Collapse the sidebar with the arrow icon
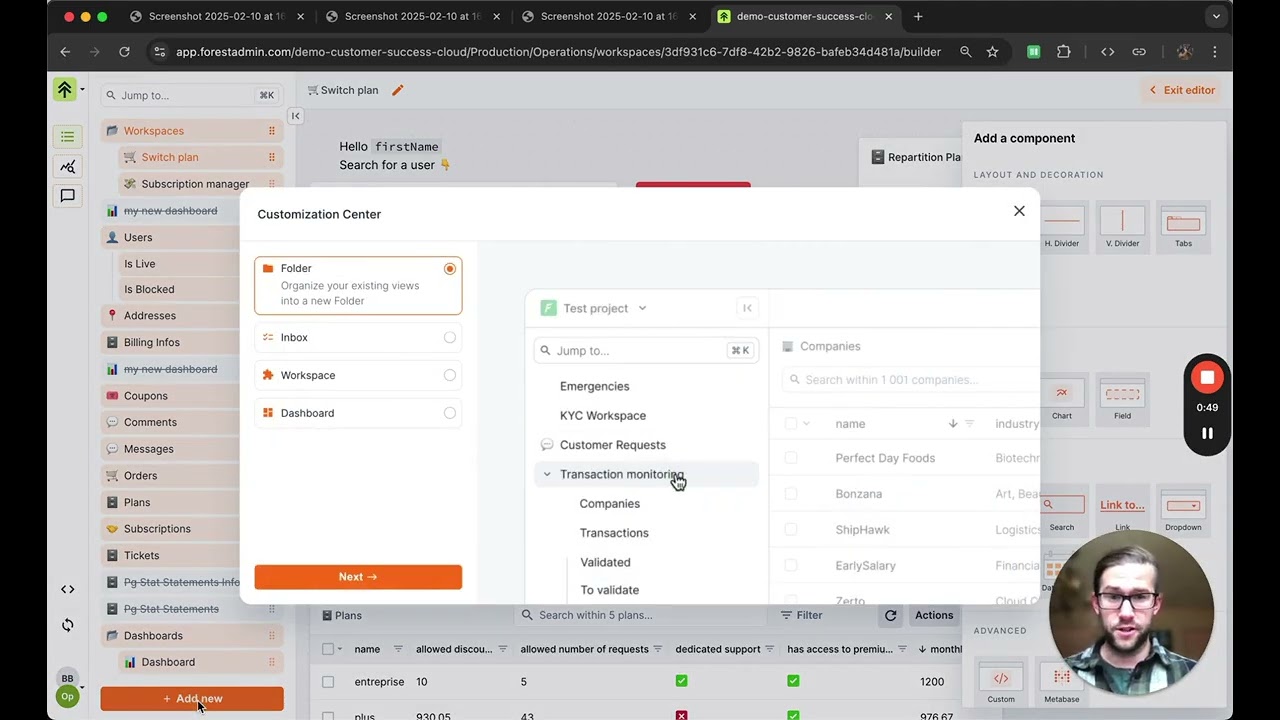 pos(295,116)
